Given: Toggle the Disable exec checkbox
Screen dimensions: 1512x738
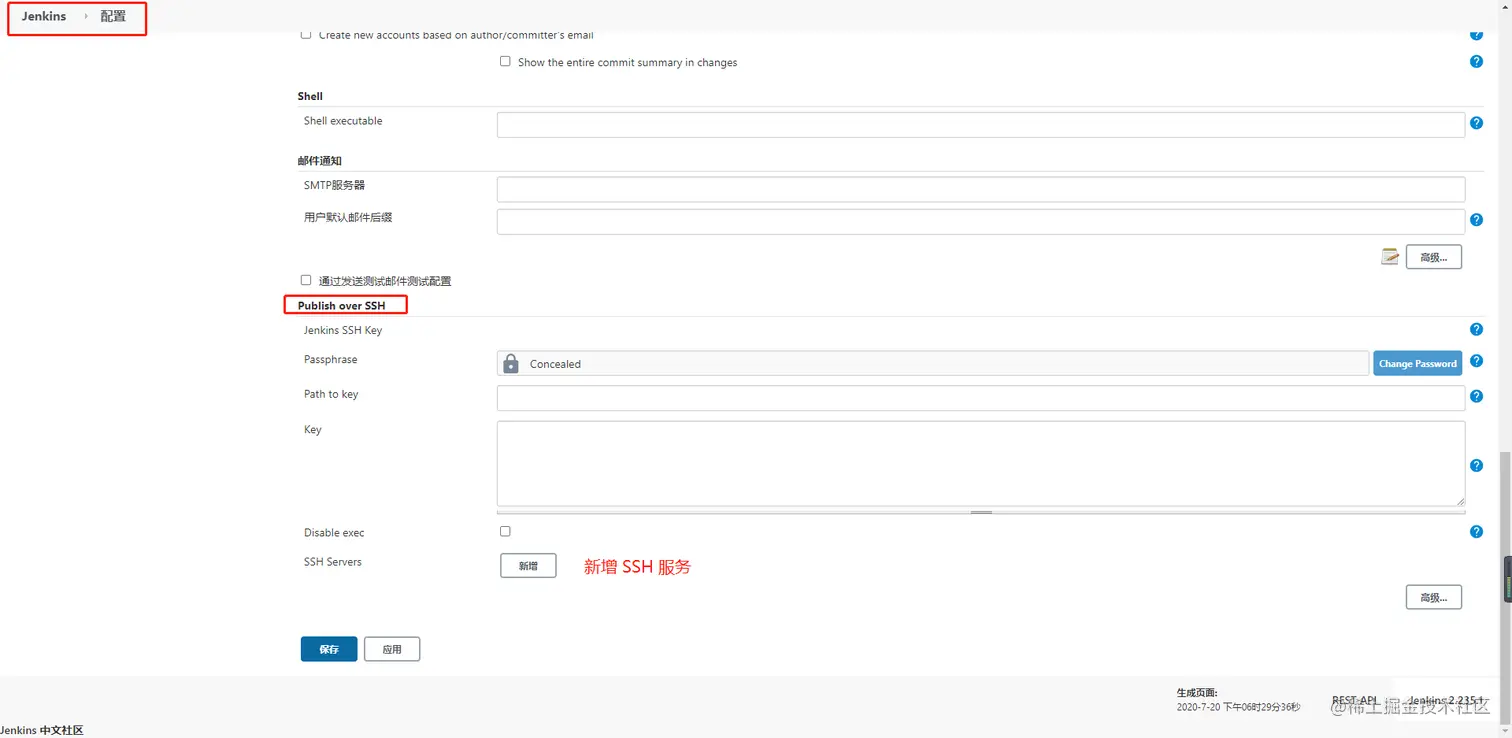Looking at the screenshot, I should [x=505, y=531].
